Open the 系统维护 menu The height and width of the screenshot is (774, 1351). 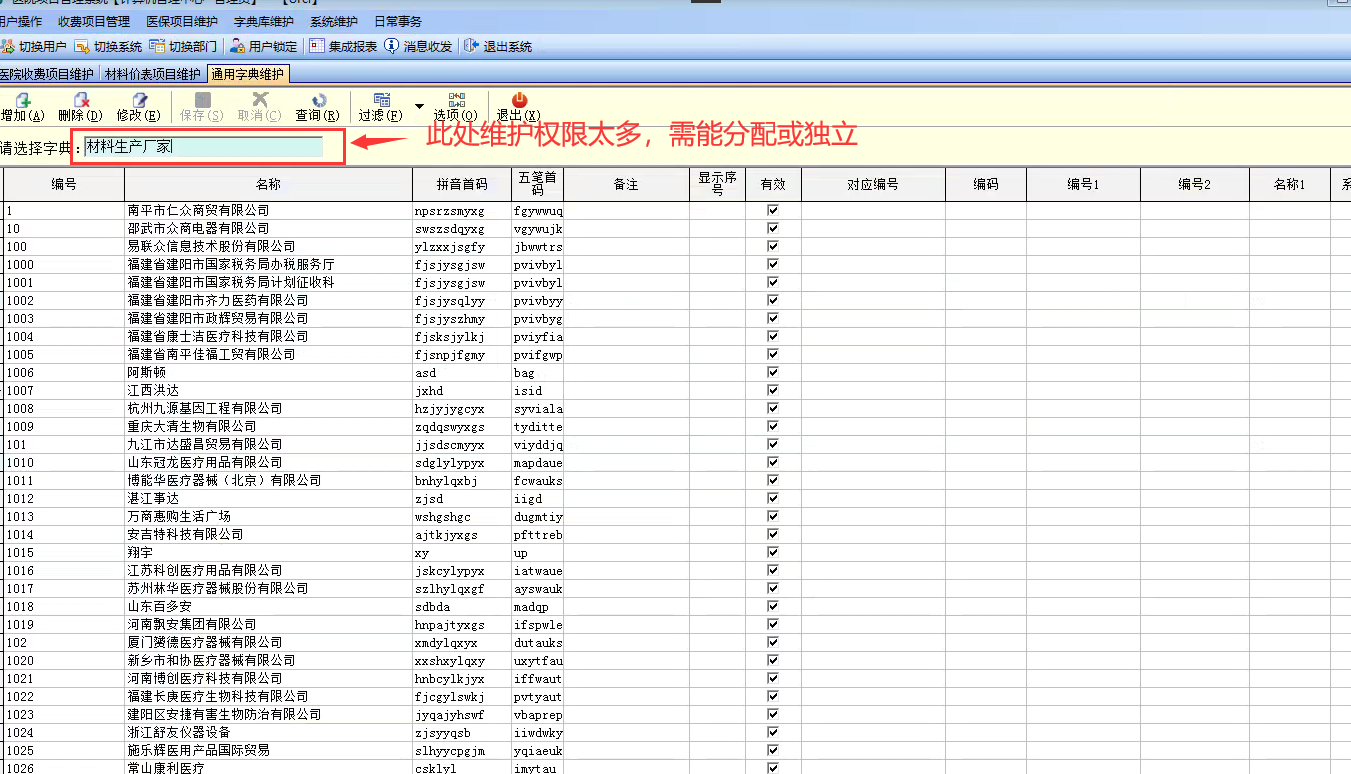pos(333,21)
